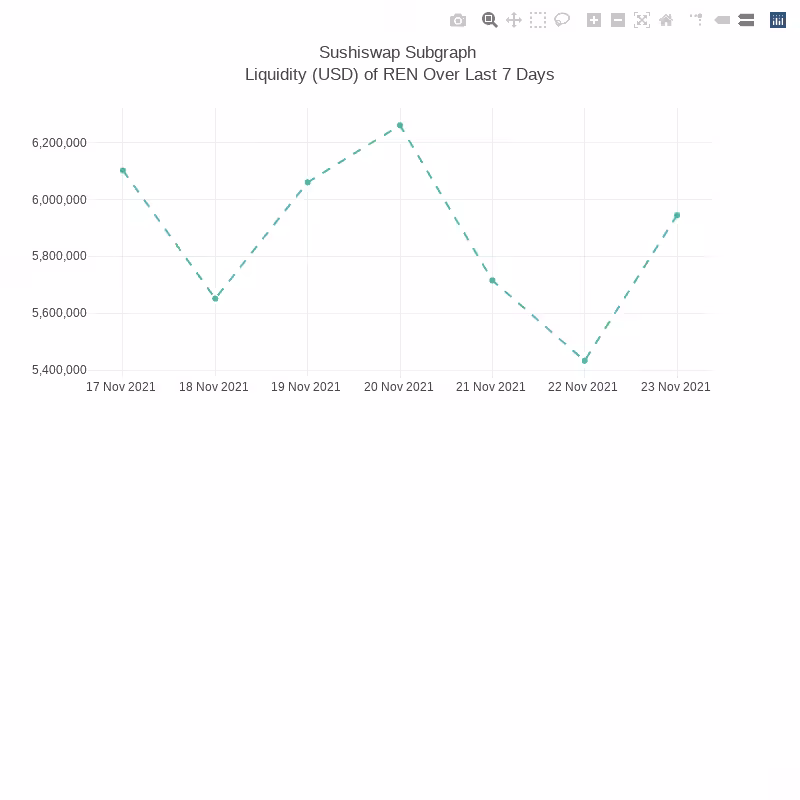Image resolution: width=800 pixels, height=800 pixels.
Task: Reset axes with home icon
Action: (666, 20)
